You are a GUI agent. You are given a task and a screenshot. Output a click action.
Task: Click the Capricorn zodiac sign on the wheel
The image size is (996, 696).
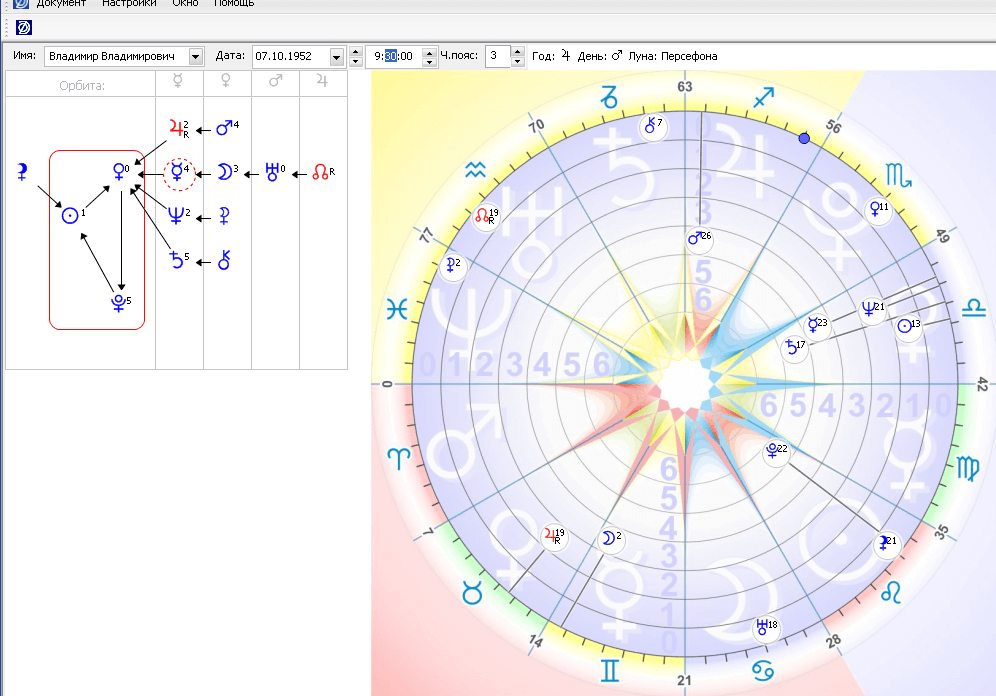(609, 97)
